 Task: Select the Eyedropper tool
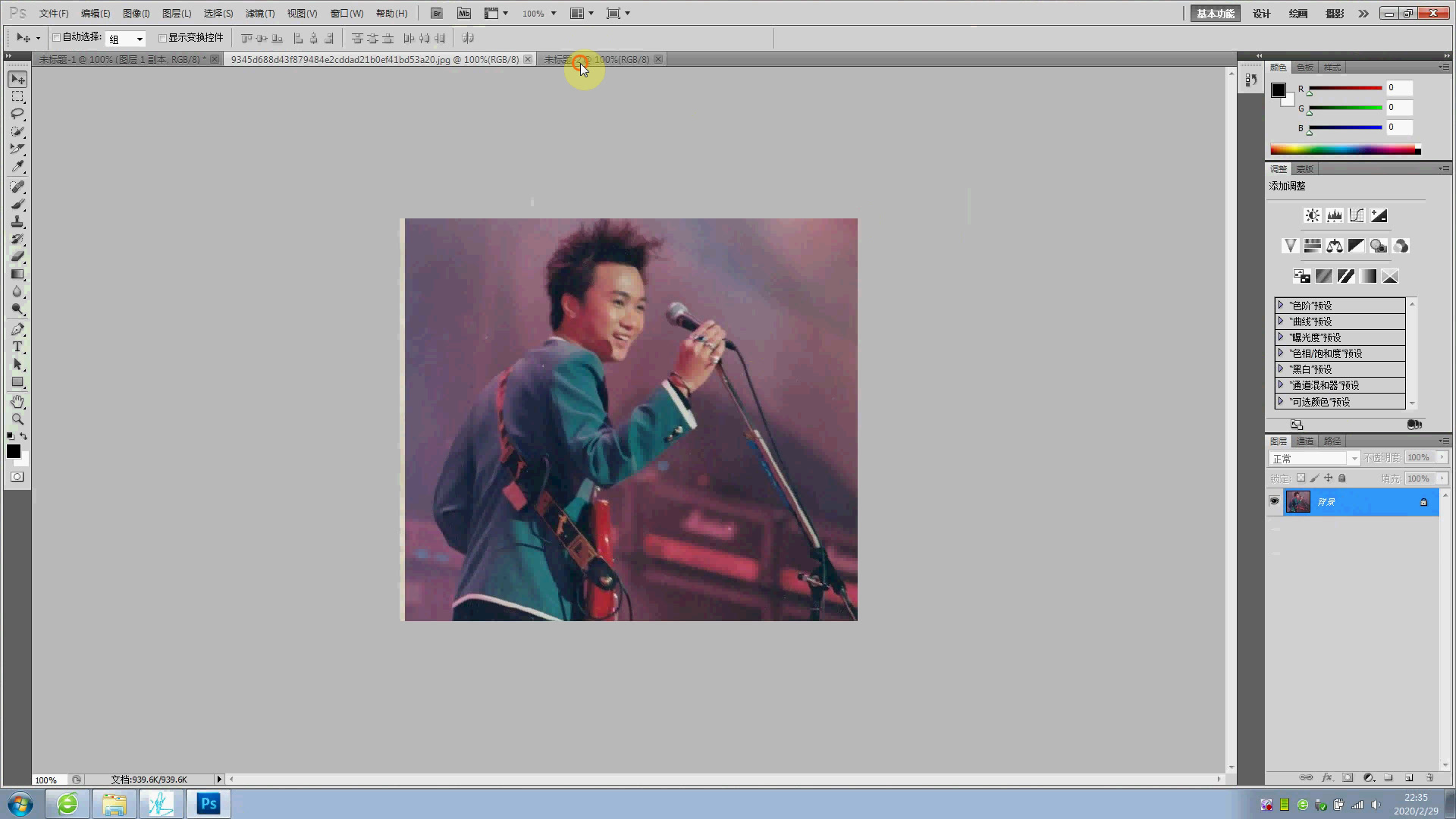(17, 166)
